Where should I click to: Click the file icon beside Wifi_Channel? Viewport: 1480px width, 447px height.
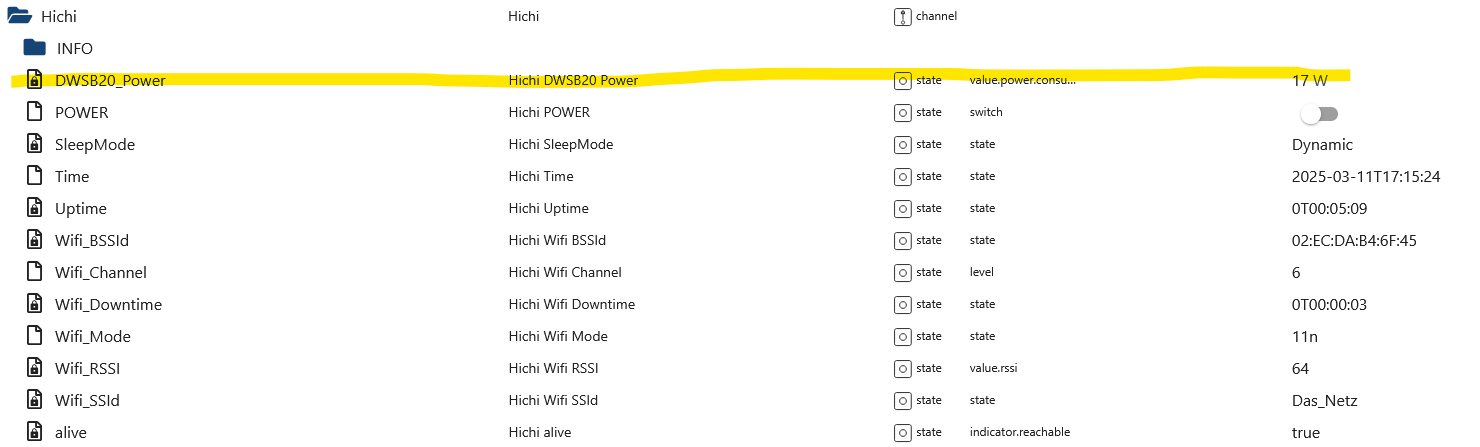(34, 272)
